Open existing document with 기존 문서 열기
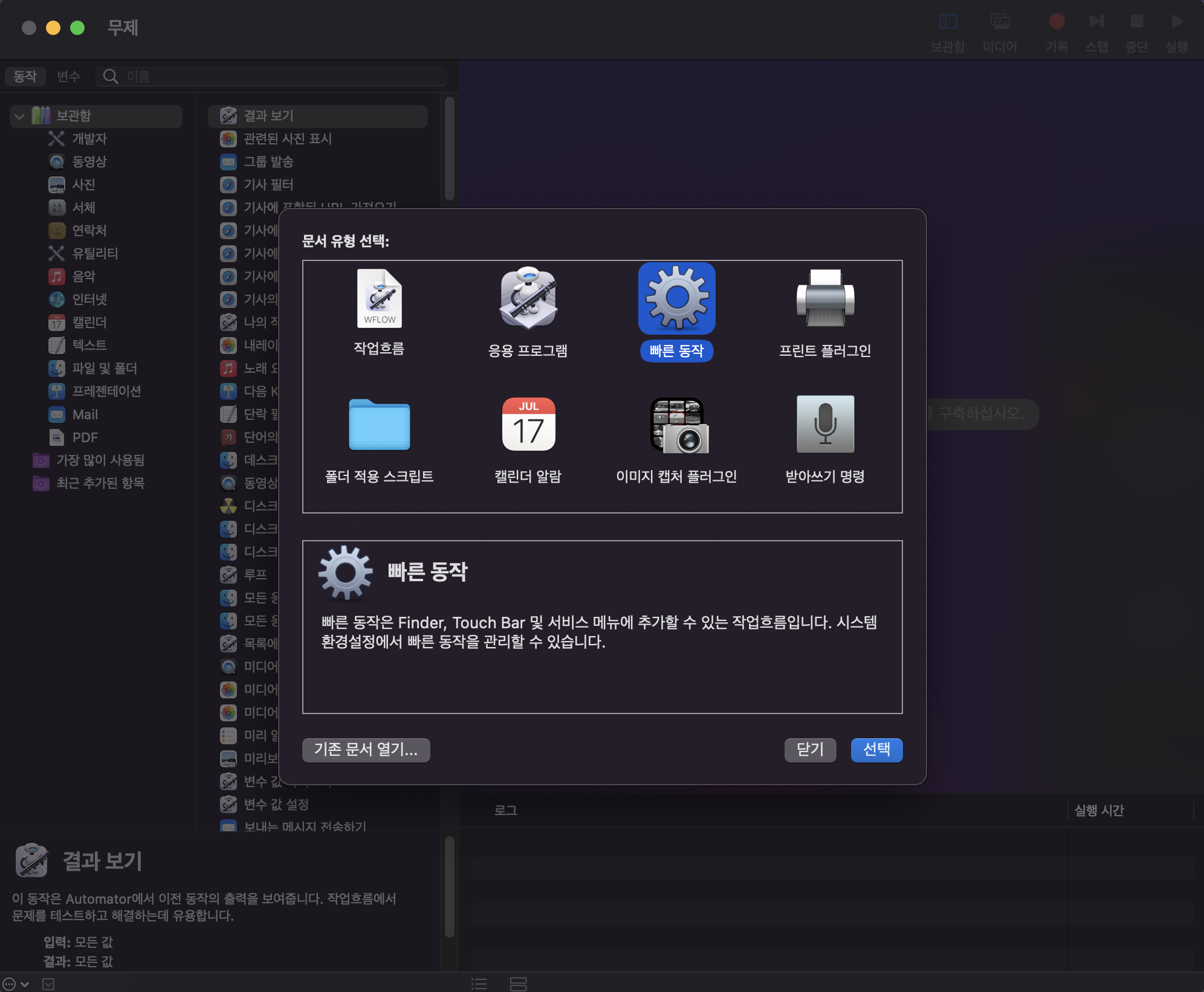 pos(366,750)
